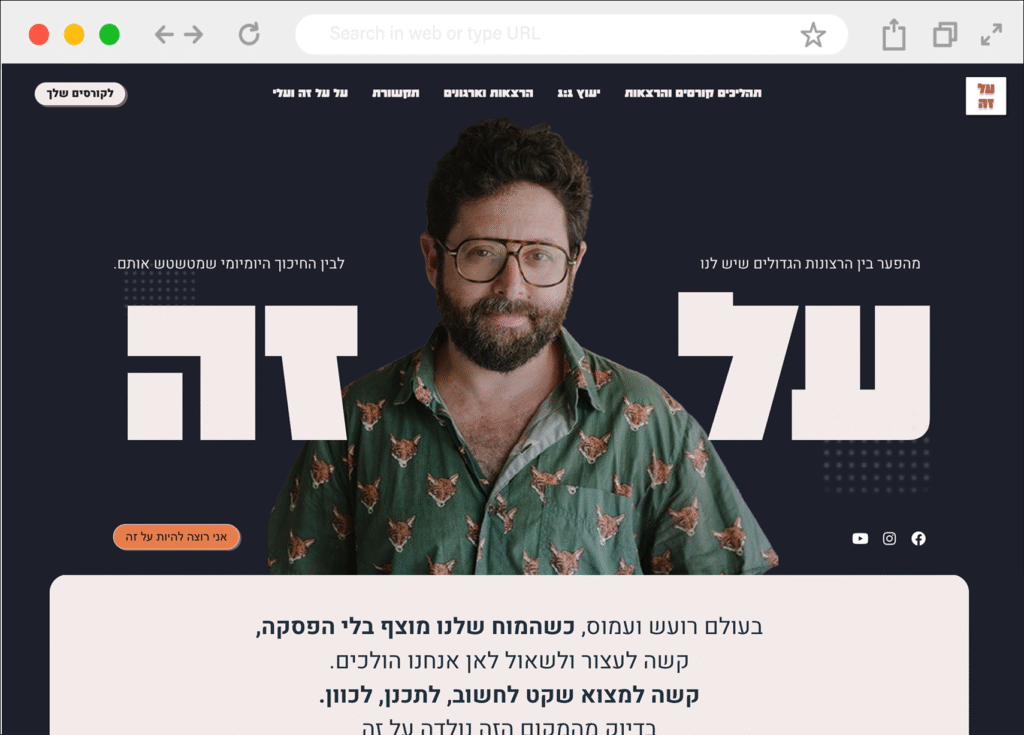Click the לקורסים שלך button

[x=80, y=93]
